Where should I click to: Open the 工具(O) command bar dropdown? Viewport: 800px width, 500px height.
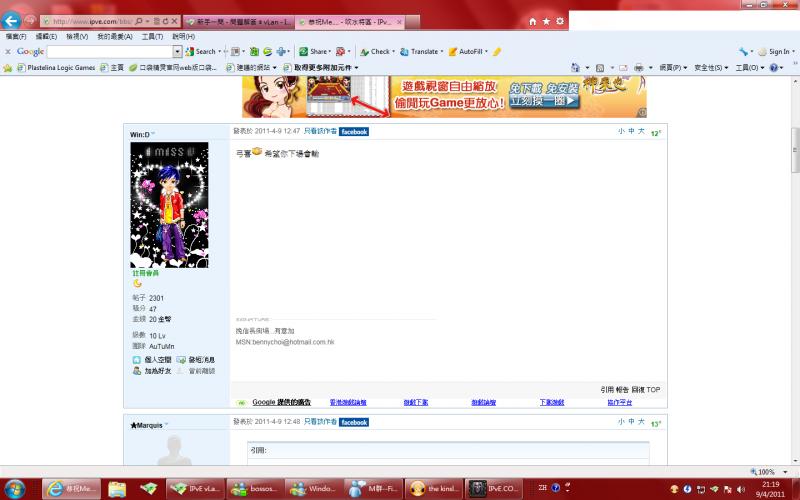click(x=750, y=67)
